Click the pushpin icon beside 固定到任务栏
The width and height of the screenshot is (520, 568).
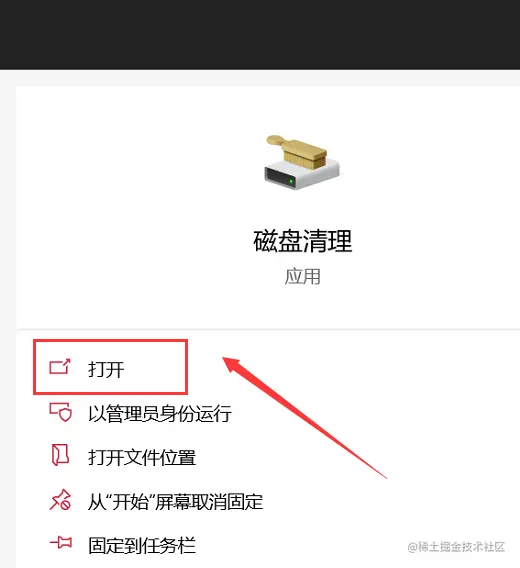coord(61,543)
